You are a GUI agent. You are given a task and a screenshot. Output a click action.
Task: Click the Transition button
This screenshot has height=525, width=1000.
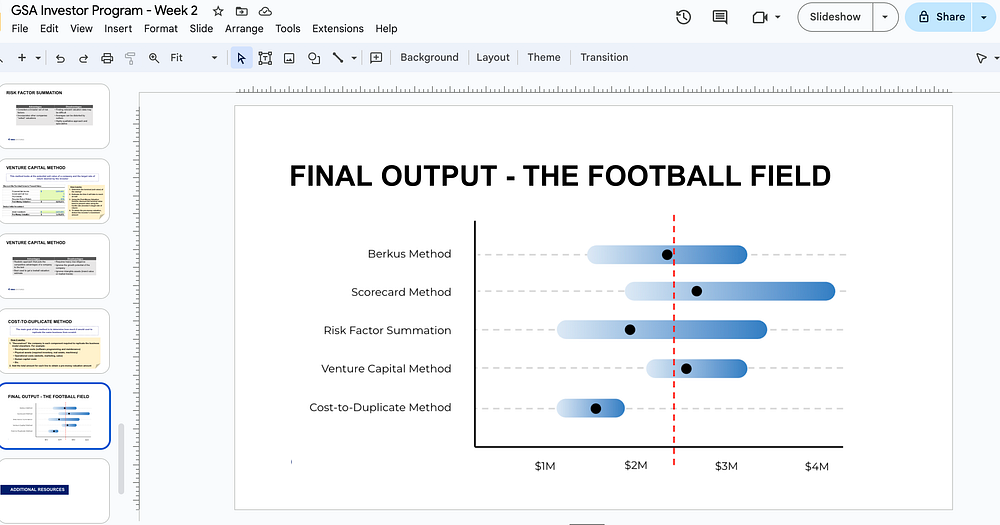[x=604, y=57]
